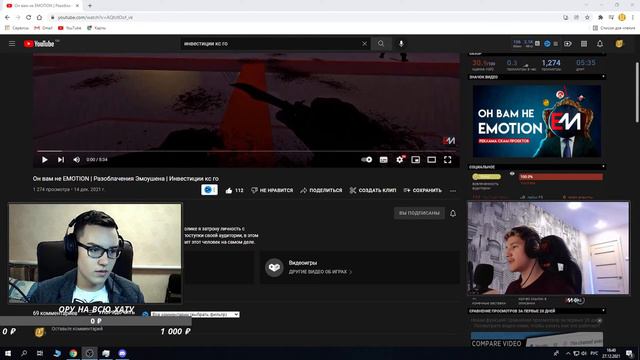Viewport: 640px width, 360px height.
Task: Collapse the СРАВНЕНИЕ ПРОСМОТРОВ panel section
Action: (x=603, y=311)
